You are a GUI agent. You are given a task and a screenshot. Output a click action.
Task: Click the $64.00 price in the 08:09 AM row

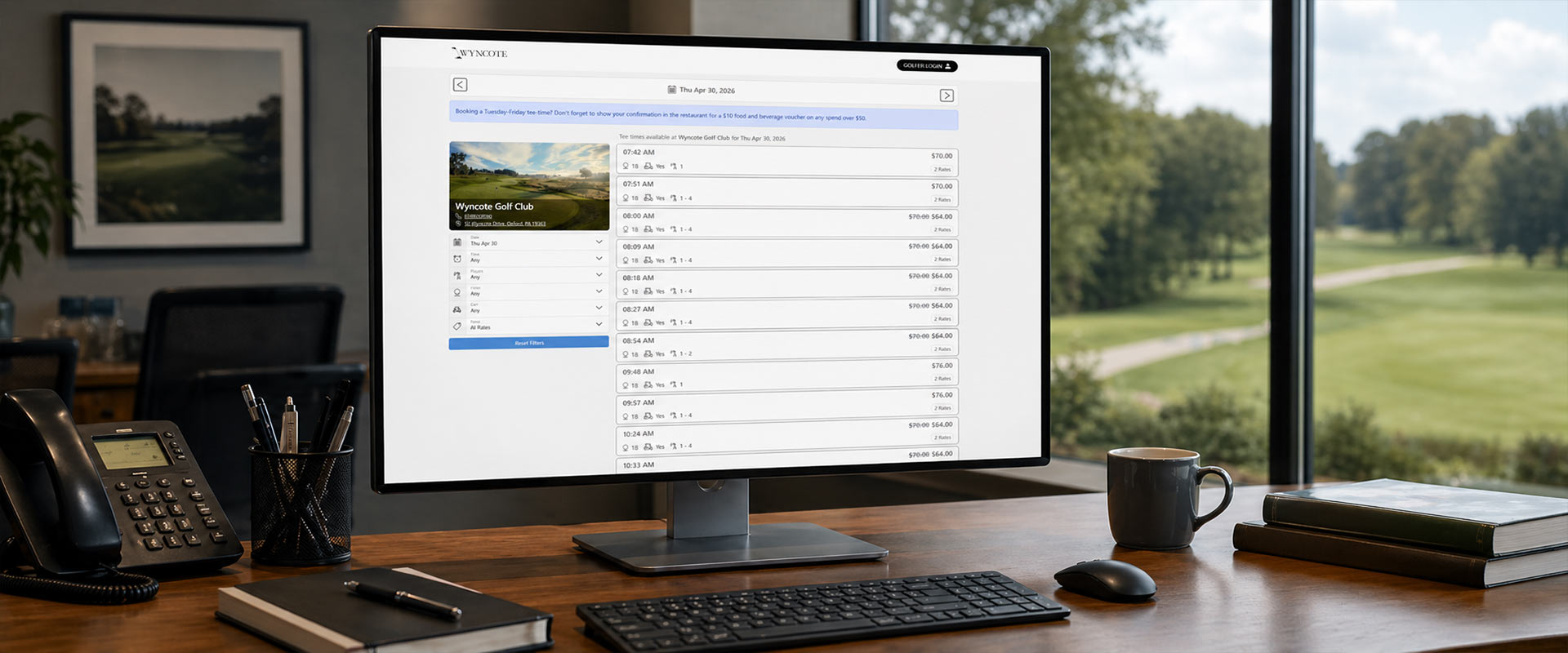click(x=942, y=246)
